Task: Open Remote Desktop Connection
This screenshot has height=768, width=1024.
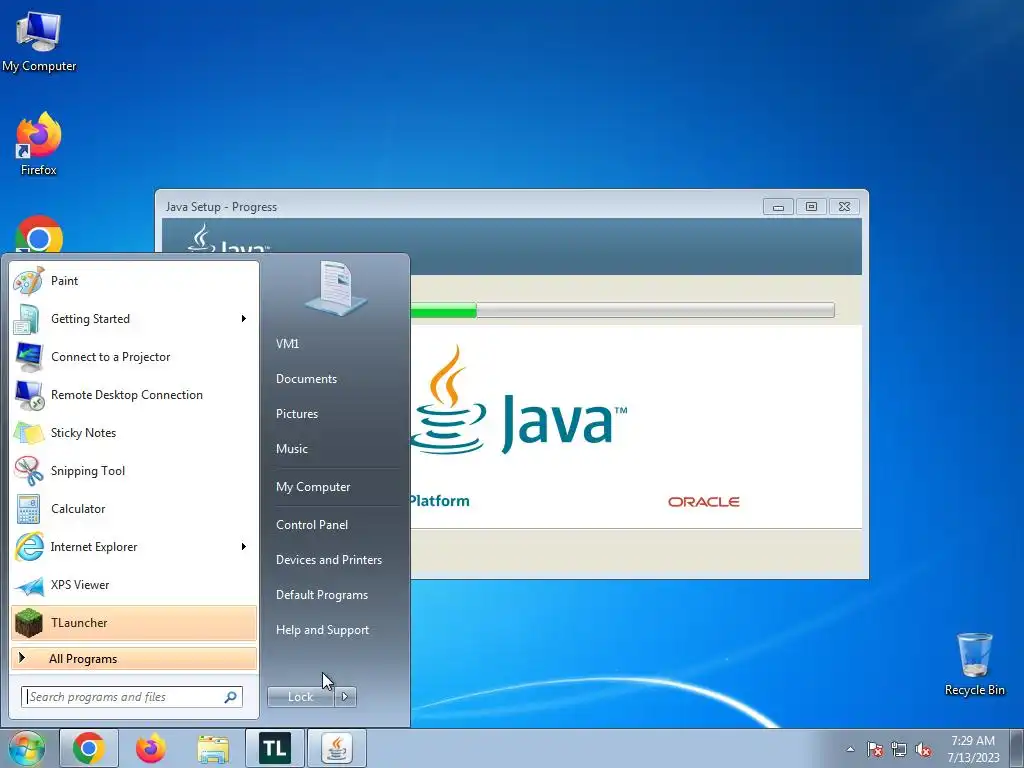Action: [134, 394]
